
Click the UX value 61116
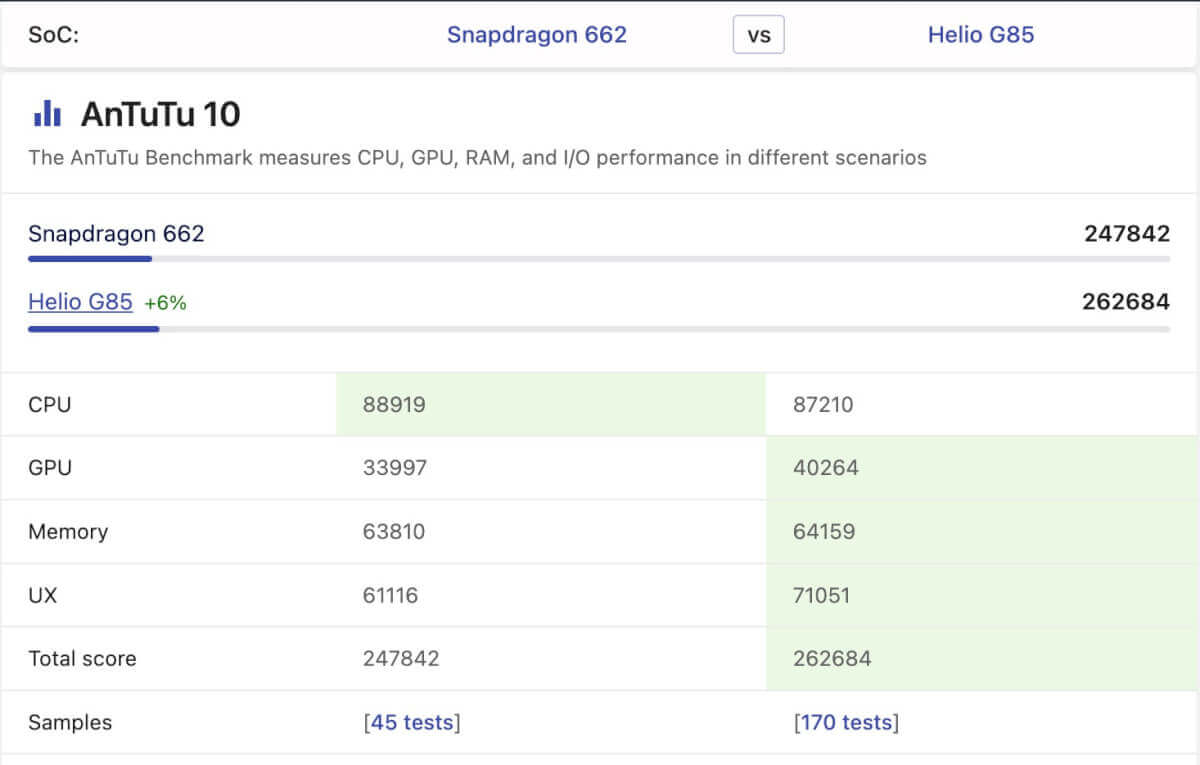click(x=391, y=596)
